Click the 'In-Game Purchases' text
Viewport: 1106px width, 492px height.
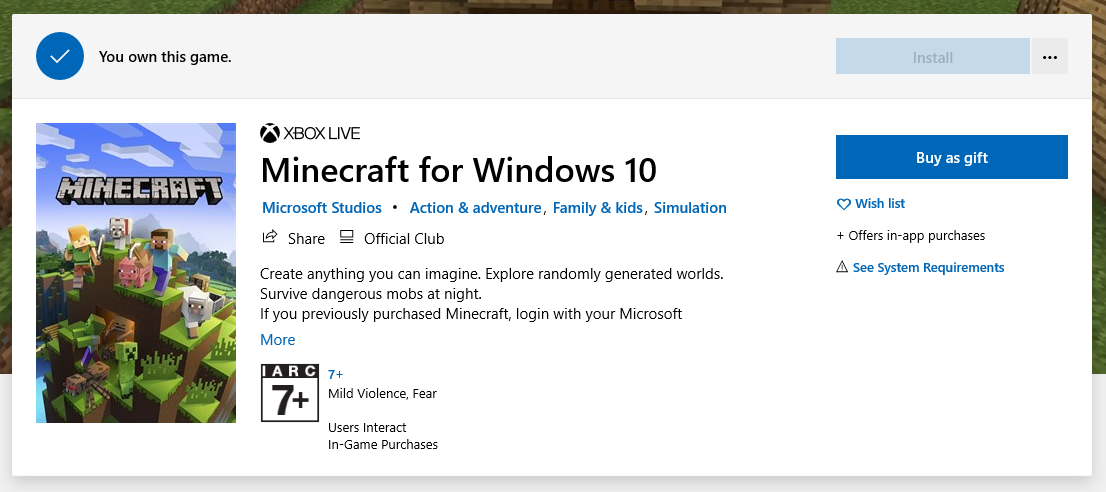click(x=383, y=445)
